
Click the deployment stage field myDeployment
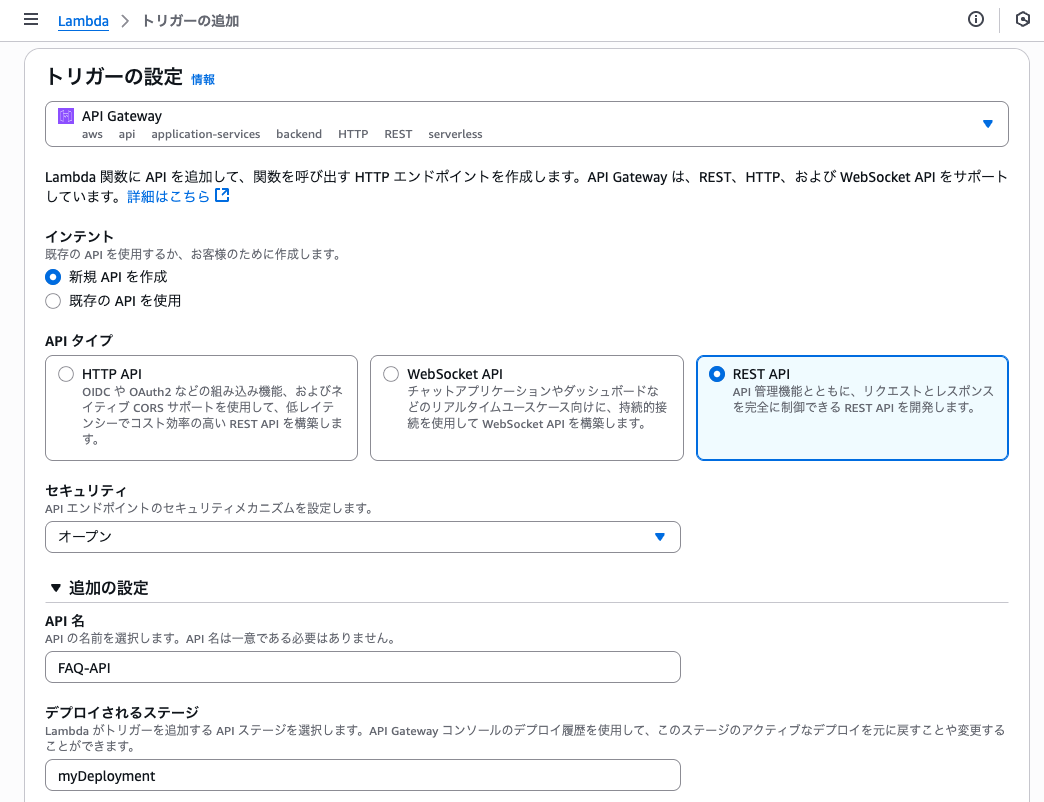363,775
